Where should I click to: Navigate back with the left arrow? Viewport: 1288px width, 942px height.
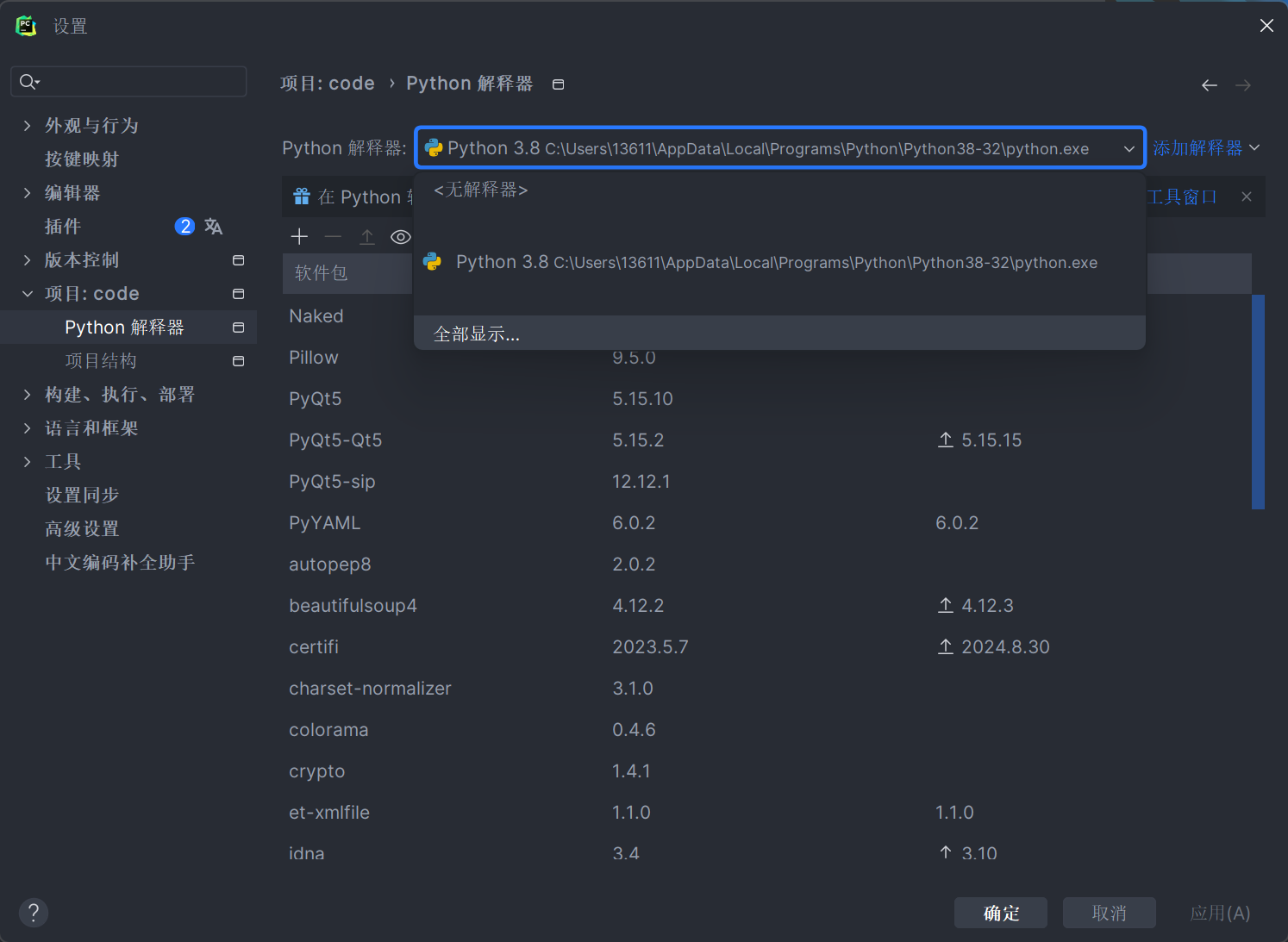coord(1210,85)
